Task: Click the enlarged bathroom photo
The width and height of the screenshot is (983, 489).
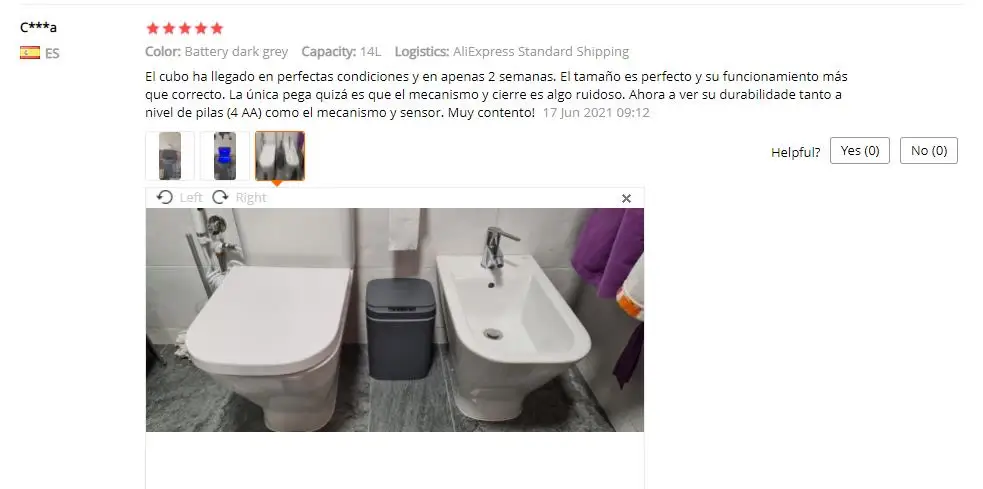Action: 395,320
